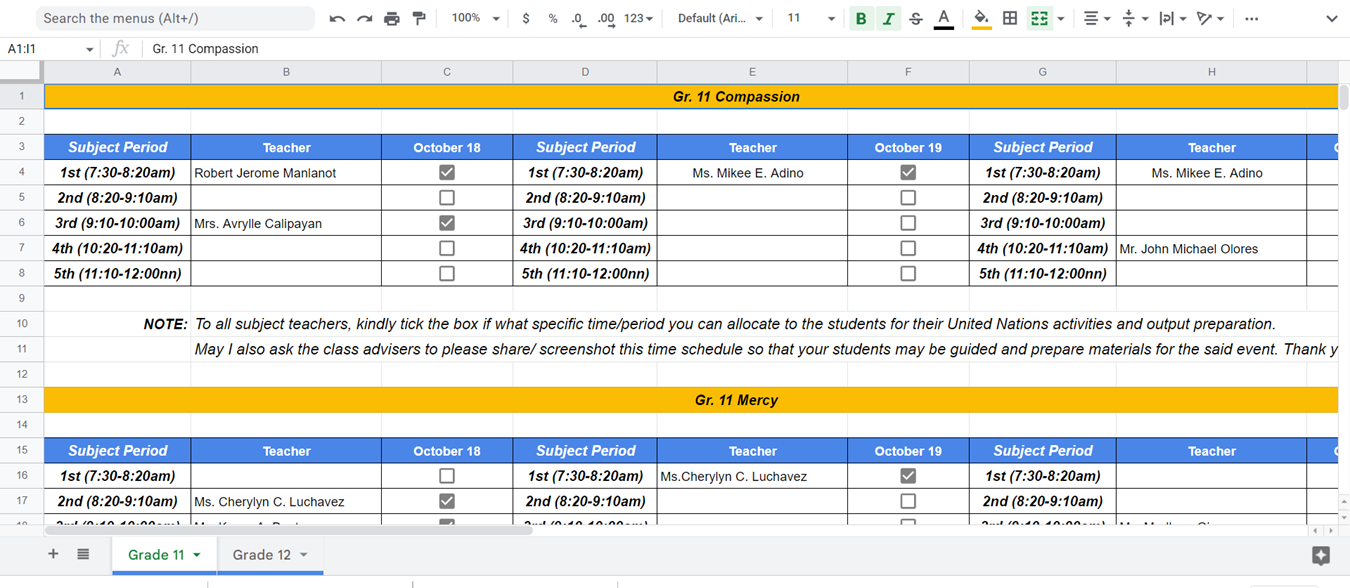Open text wrapping options
The width and height of the screenshot is (1350, 588).
1172,19
